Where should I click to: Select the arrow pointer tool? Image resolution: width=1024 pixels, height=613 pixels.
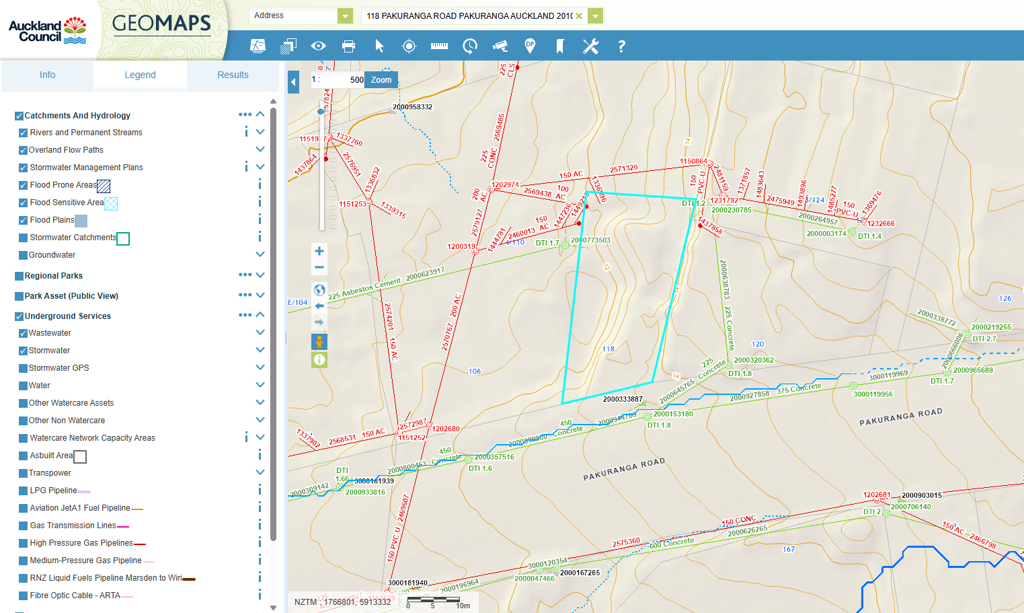(x=379, y=46)
